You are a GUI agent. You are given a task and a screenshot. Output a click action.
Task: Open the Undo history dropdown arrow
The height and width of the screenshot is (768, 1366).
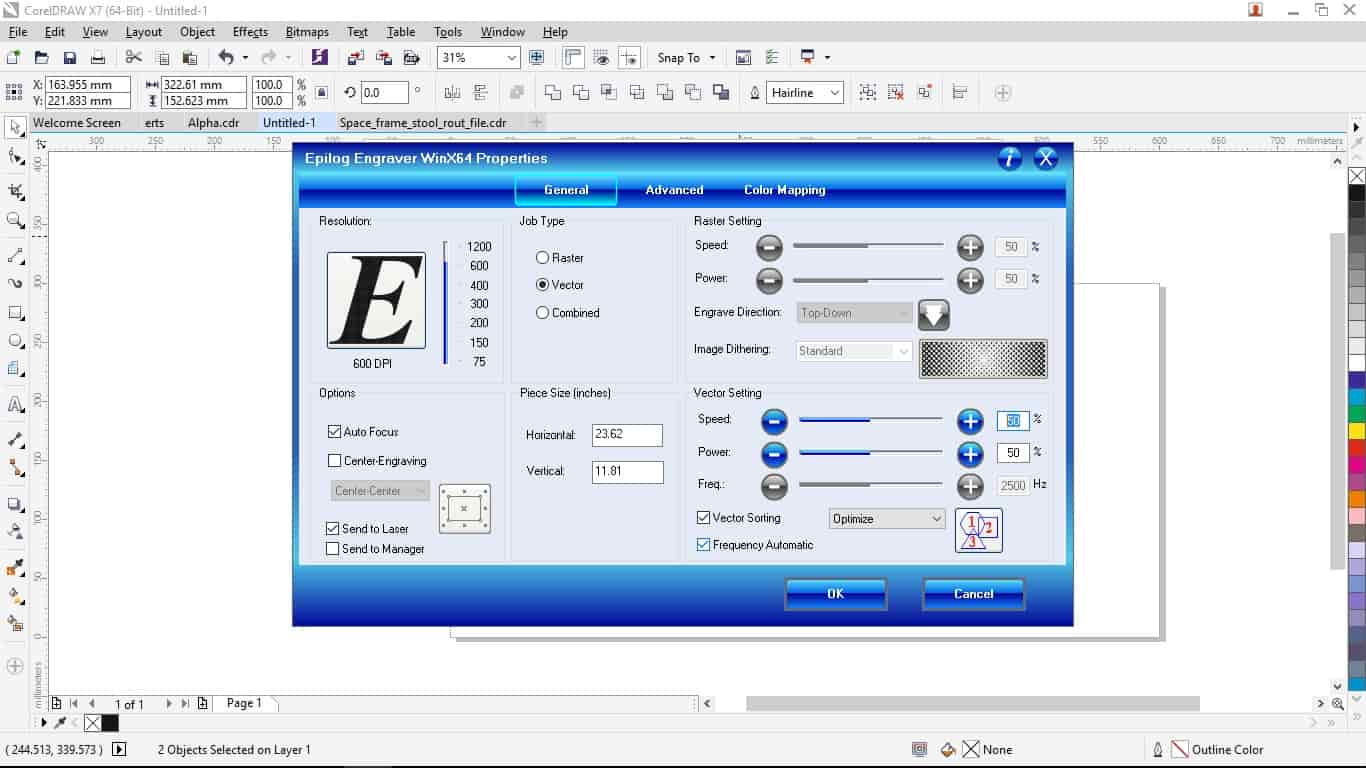click(246, 58)
